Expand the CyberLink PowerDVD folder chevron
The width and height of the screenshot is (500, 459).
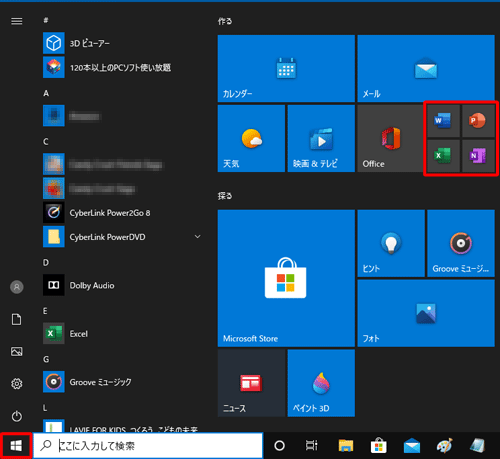[x=197, y=237]
